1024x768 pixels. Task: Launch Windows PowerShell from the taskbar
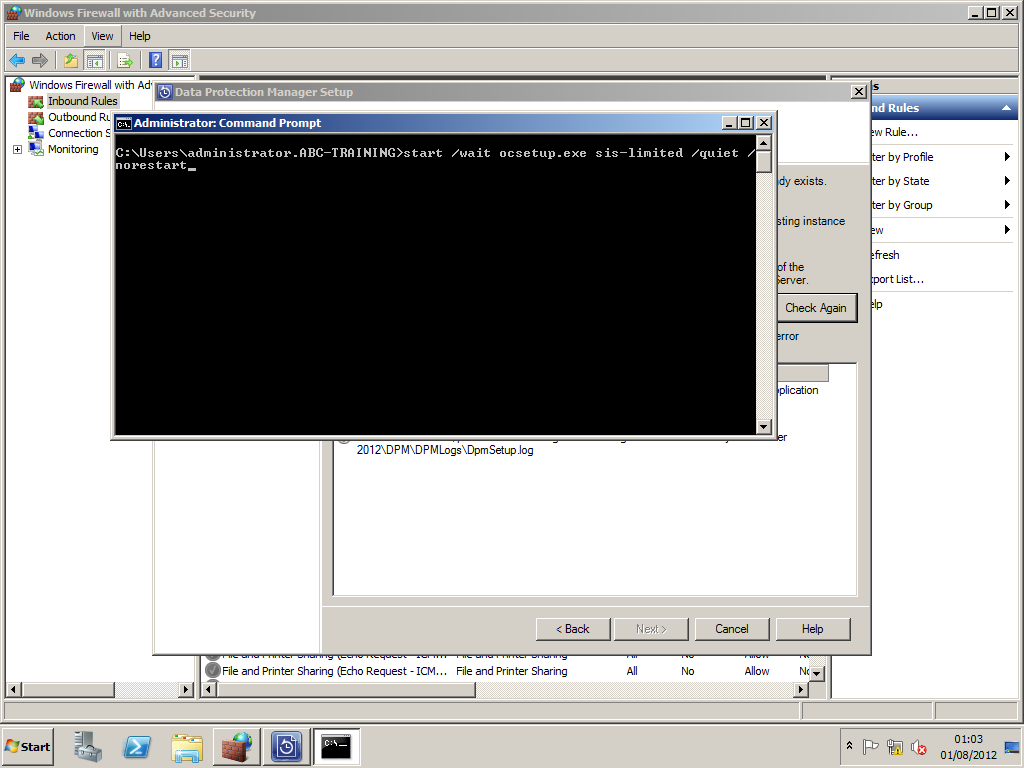pos(137,746)
